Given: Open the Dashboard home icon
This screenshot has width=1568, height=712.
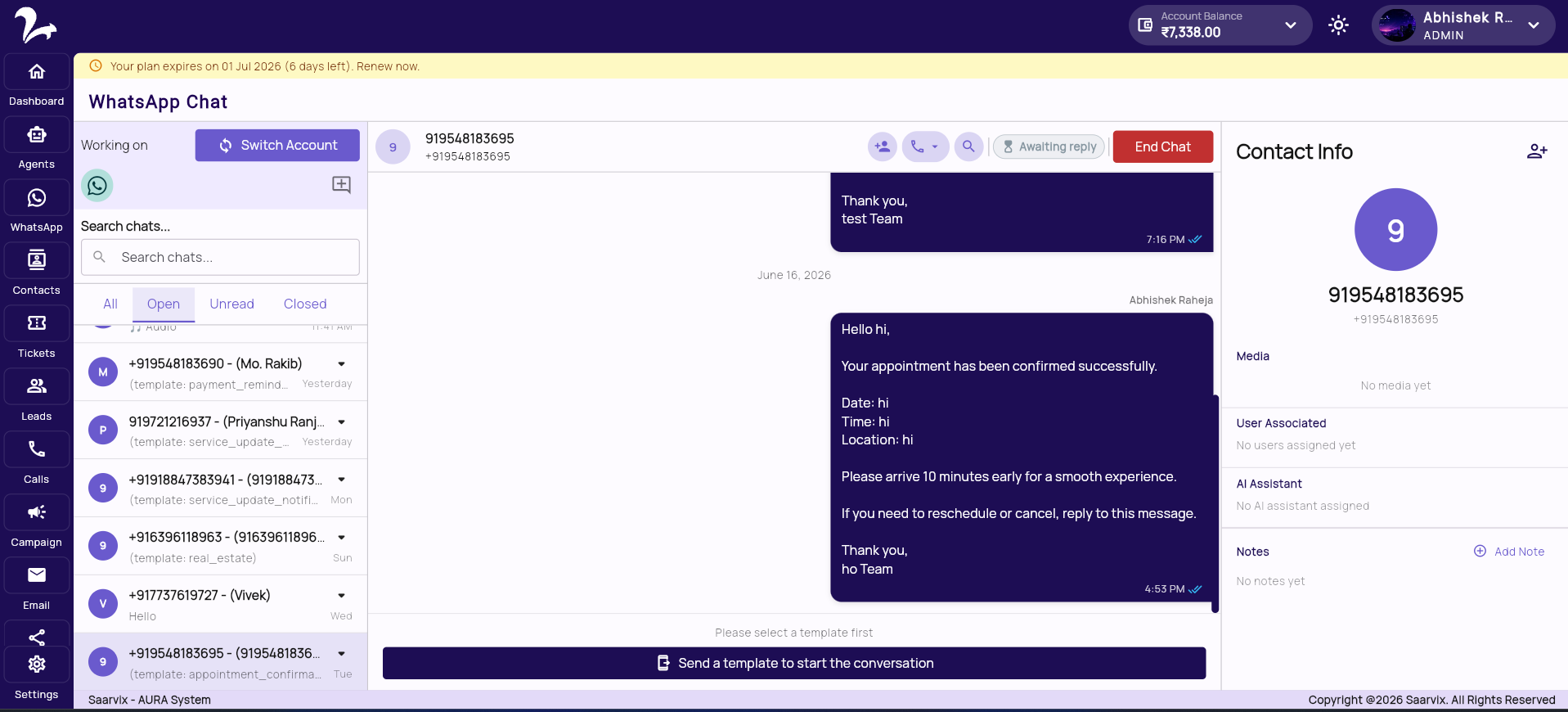Looking at the screenshot, I should click(37, 72).
